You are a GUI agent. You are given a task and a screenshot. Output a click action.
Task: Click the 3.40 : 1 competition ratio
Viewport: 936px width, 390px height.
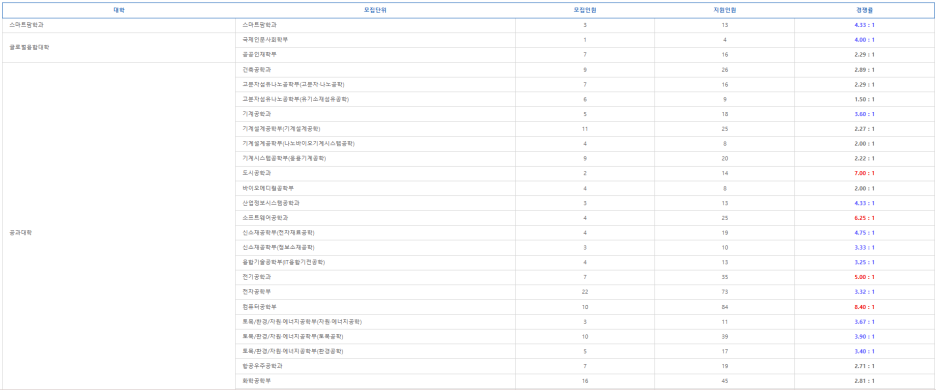tap(864, 351)
